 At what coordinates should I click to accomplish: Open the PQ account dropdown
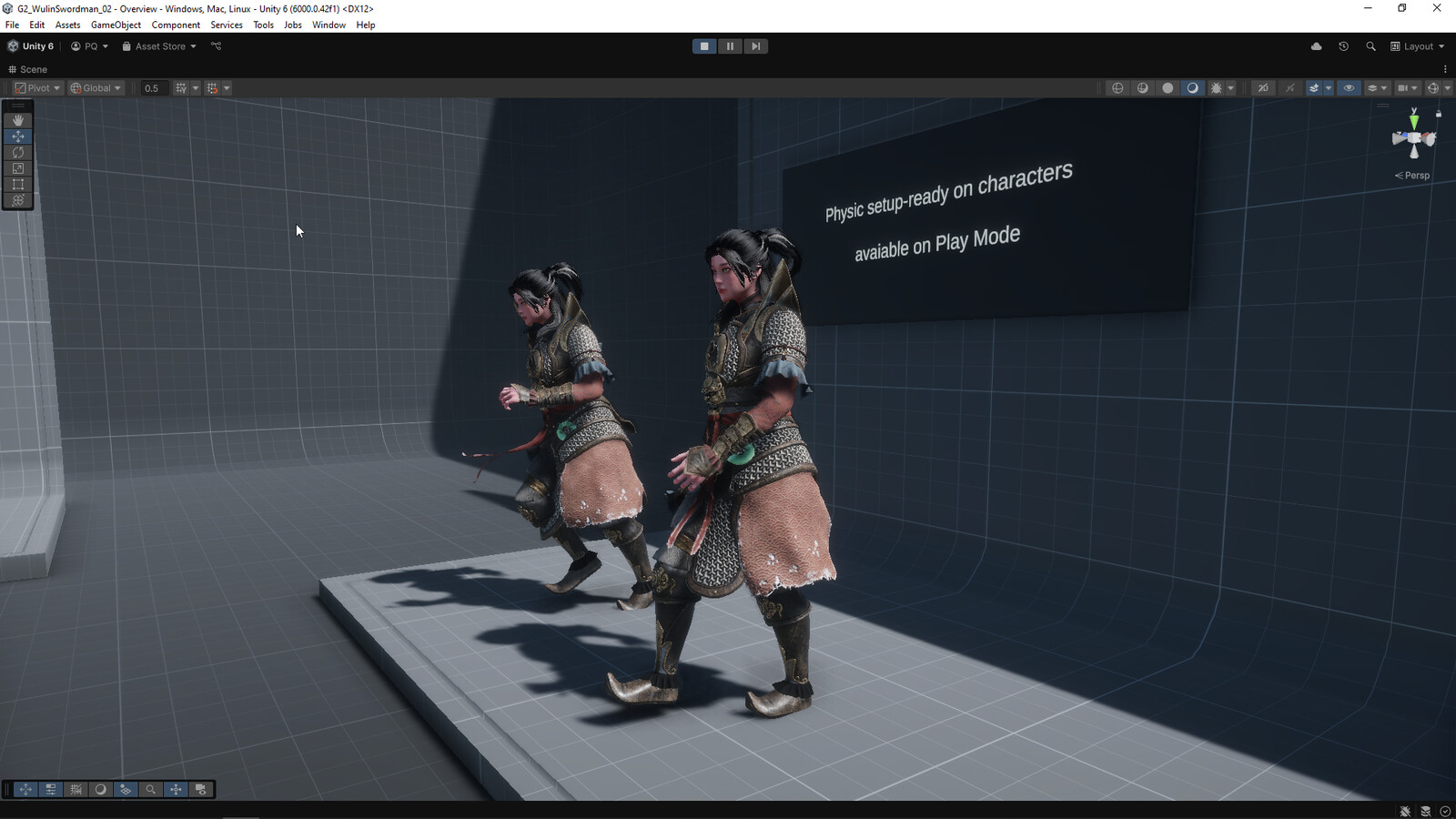(x=89, y=46)
